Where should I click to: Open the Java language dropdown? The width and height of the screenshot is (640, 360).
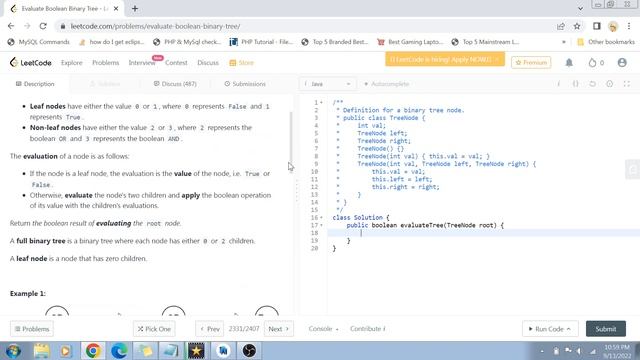click(x=327, y=84)
